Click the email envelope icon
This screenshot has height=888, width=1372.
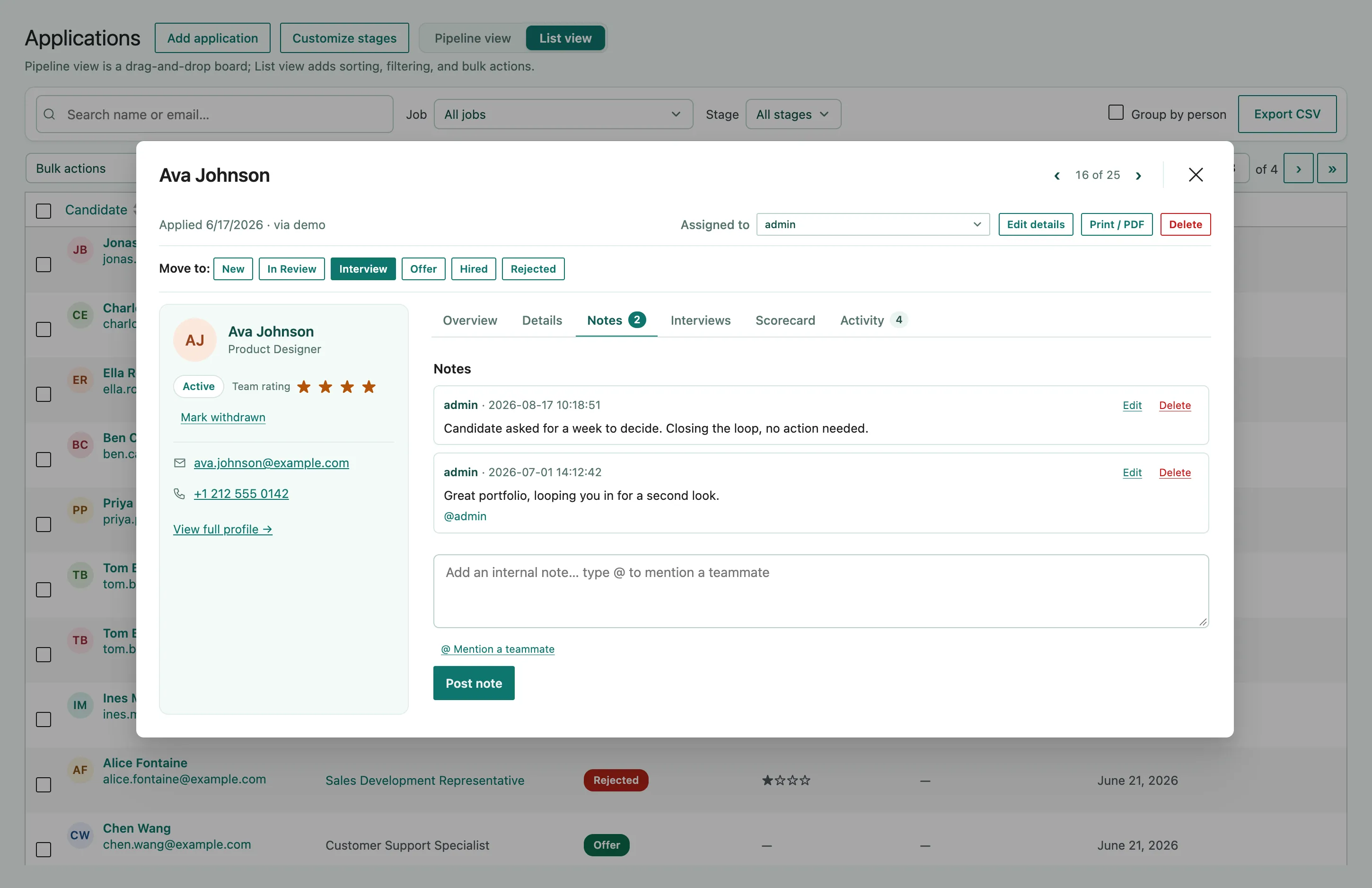point(180,463)
